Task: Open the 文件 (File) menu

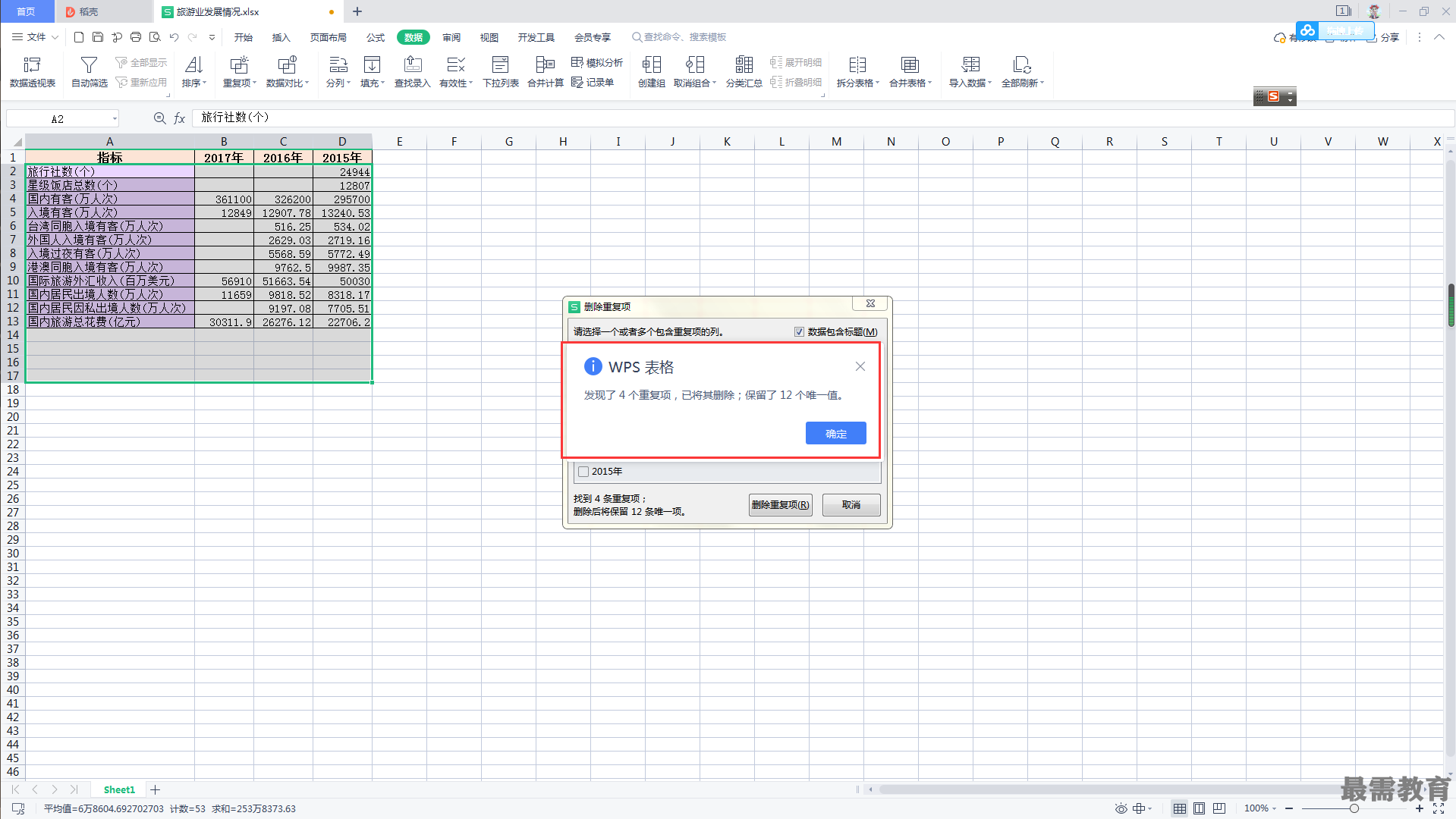Action: coord(35,37)
